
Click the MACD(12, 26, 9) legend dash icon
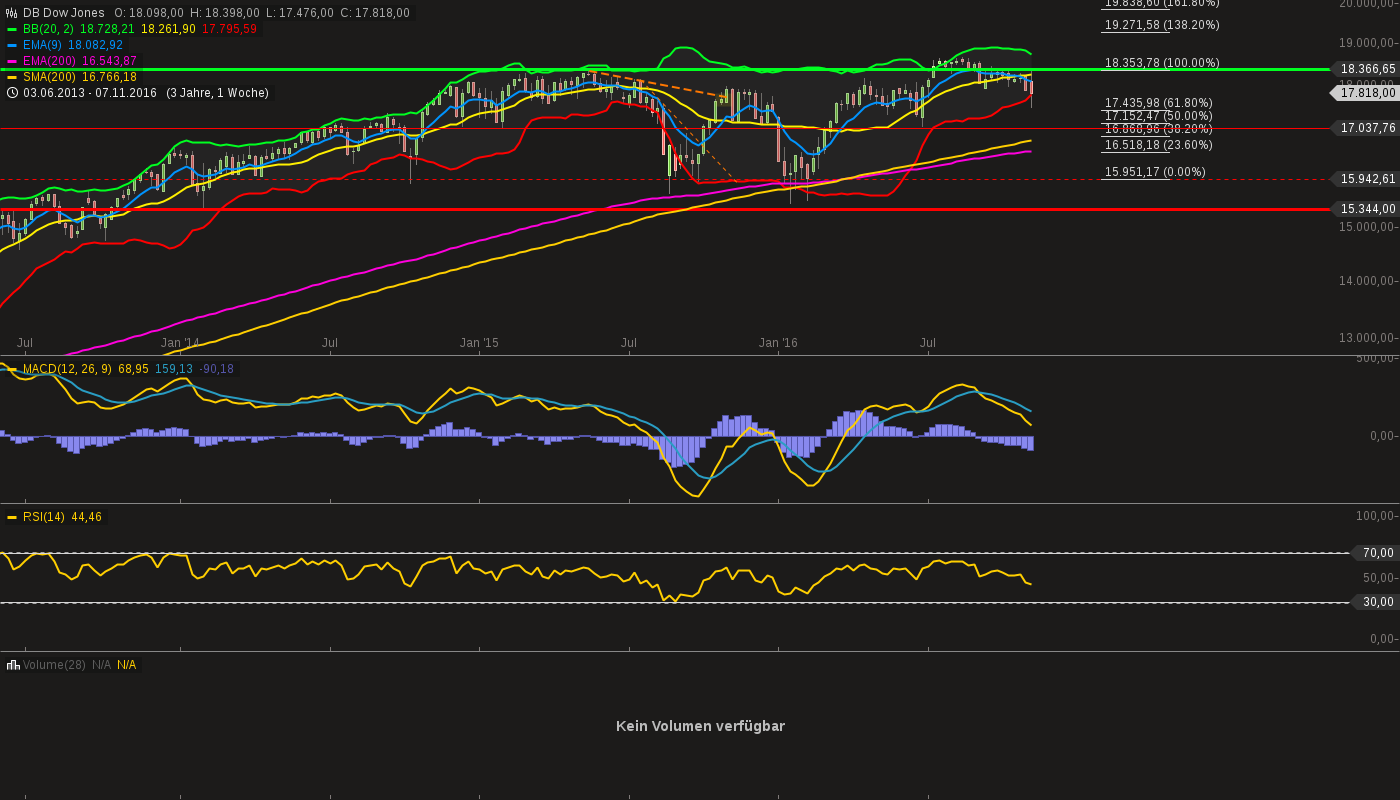coord(11,369)
